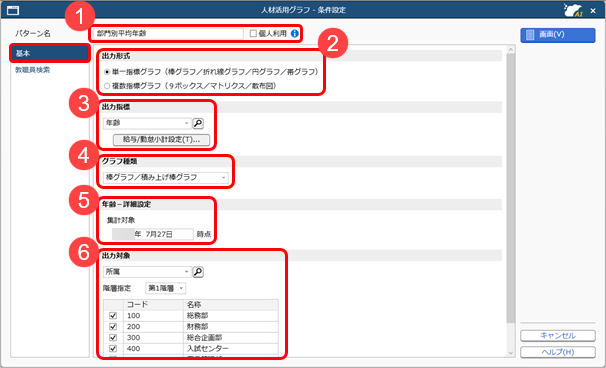Enable the 個人利用 checkbox

253,34
